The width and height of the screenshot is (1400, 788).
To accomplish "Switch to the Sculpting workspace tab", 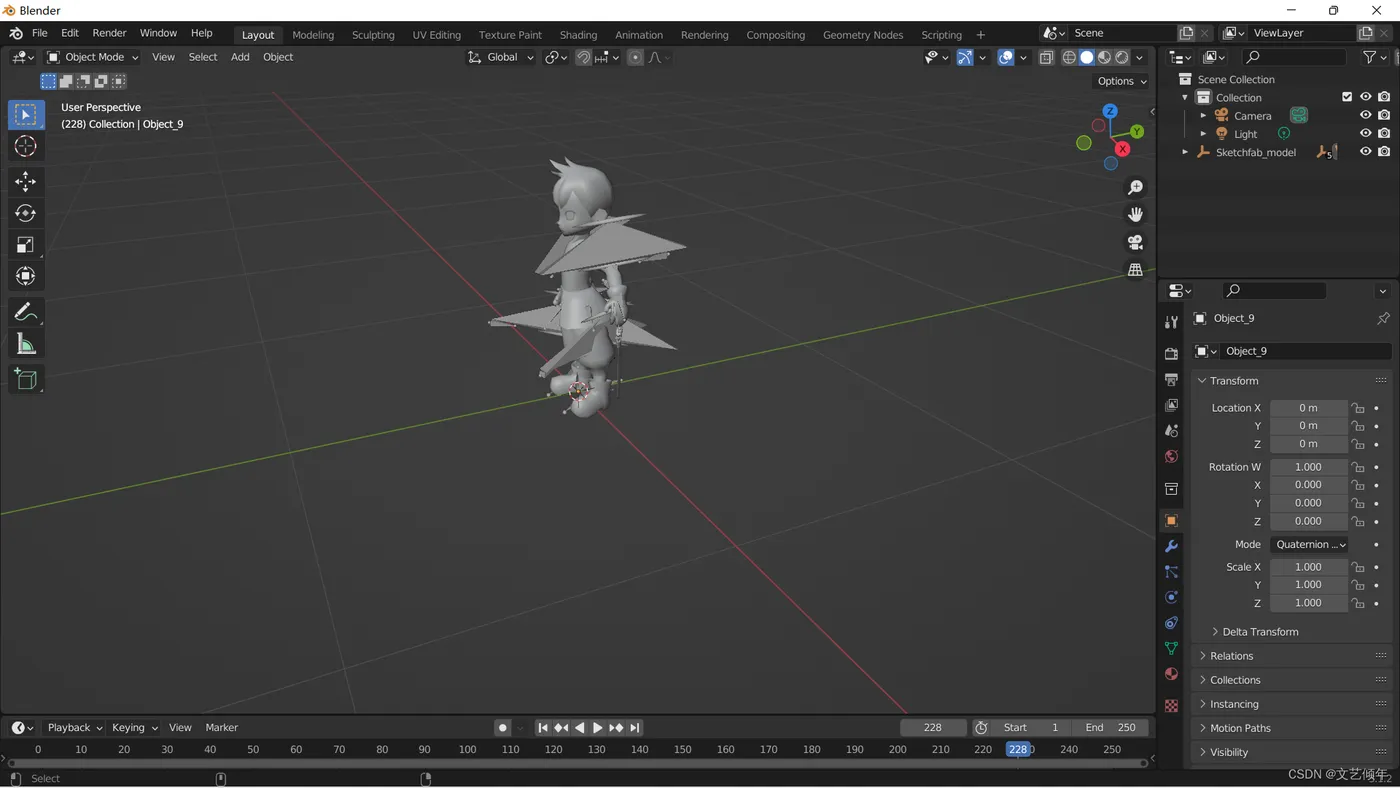I will 373,35.
